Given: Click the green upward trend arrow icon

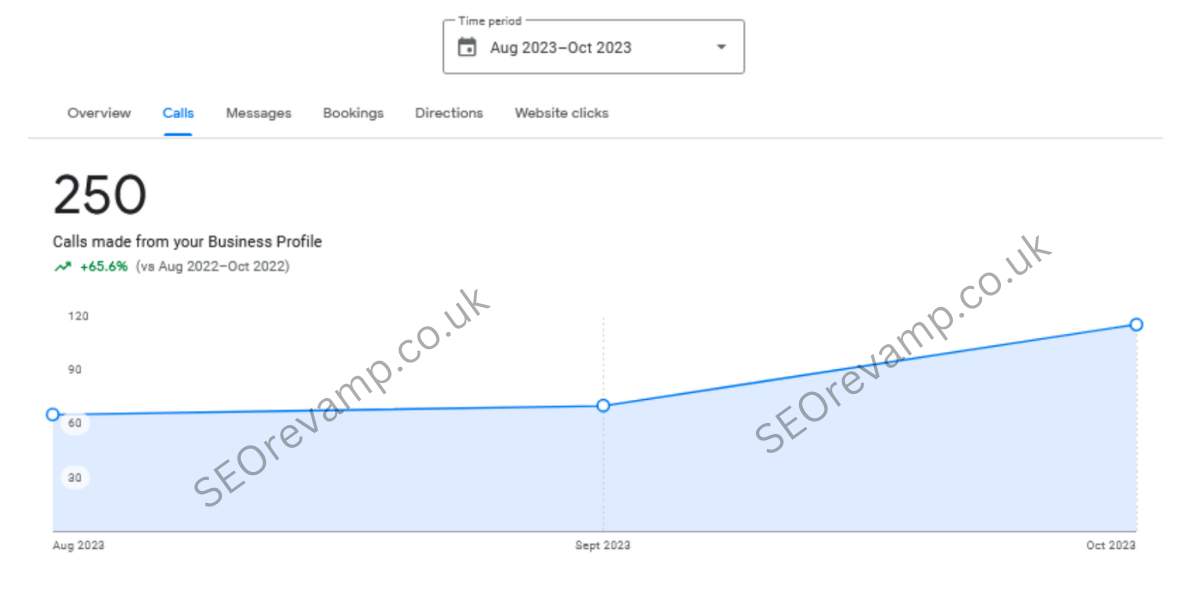Looking at the screenshot, I should [x=63, y=267].
